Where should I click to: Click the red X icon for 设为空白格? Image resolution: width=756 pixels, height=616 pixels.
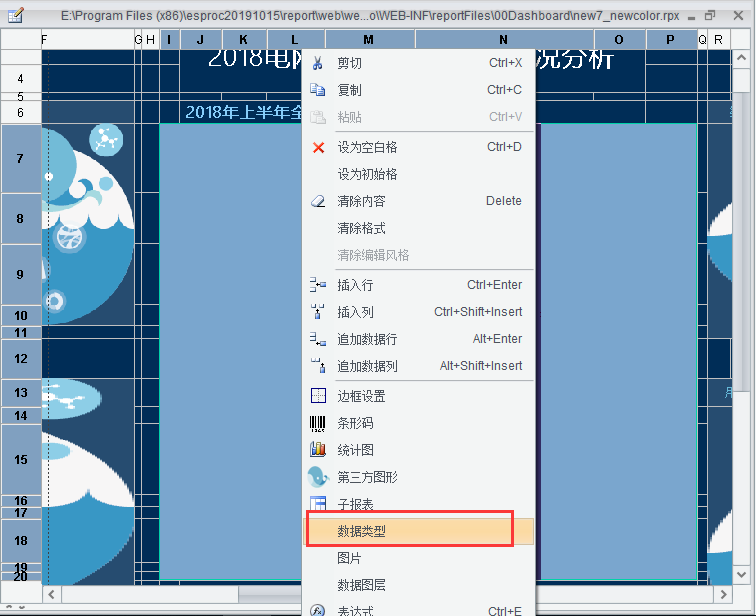318,147
